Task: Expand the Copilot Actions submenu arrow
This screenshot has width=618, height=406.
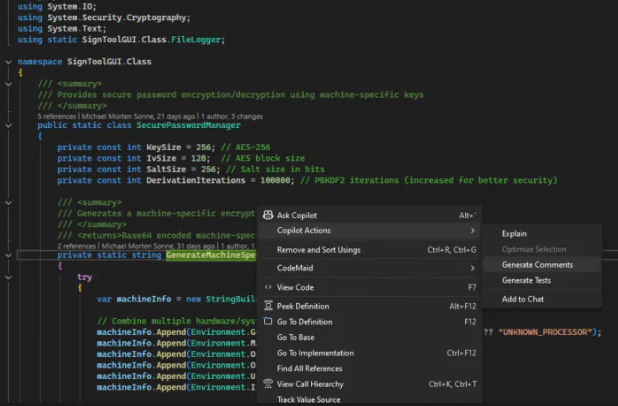Action: [x=472, y=231]
